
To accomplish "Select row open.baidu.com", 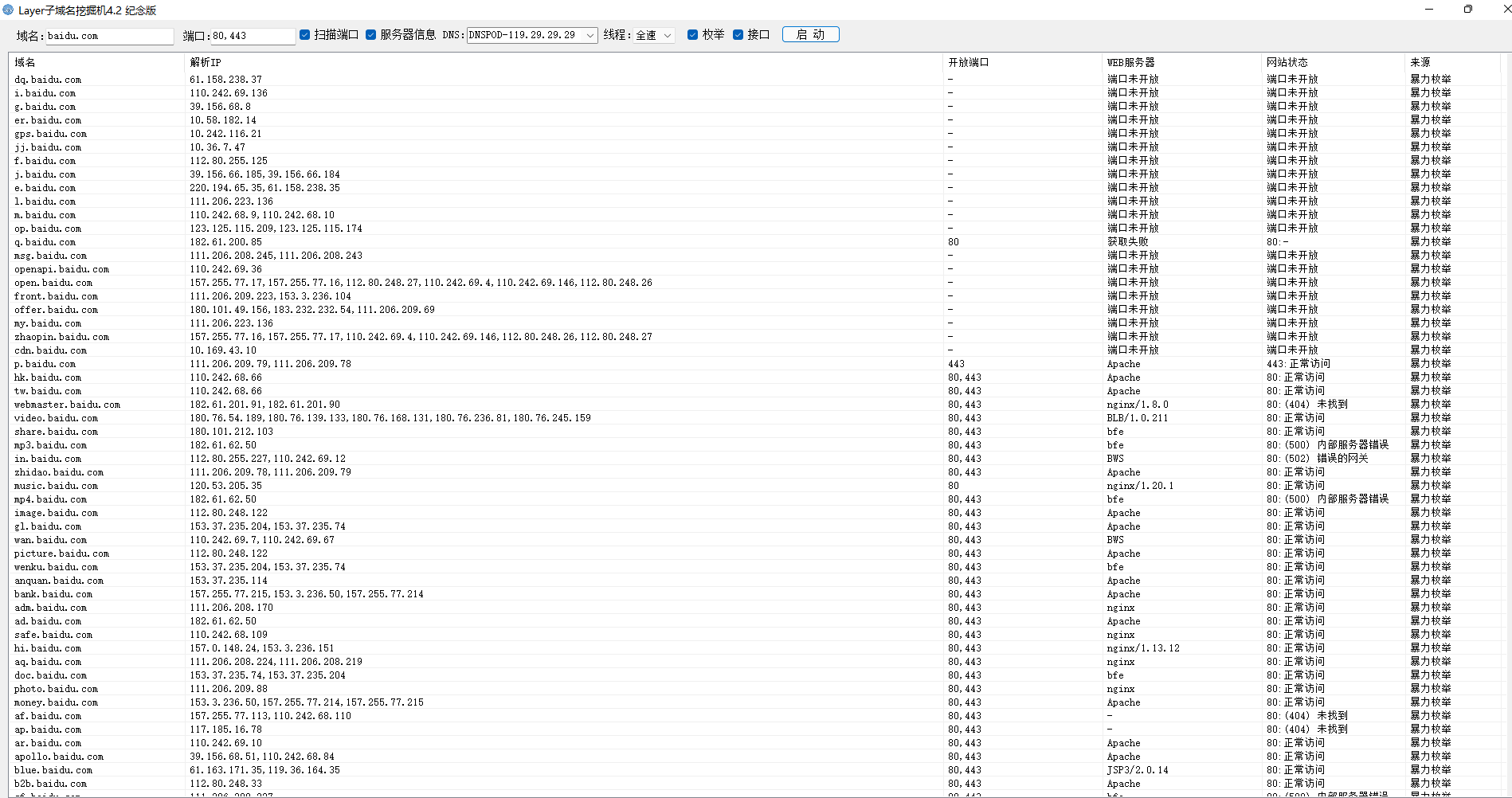I will coord(755,283).
